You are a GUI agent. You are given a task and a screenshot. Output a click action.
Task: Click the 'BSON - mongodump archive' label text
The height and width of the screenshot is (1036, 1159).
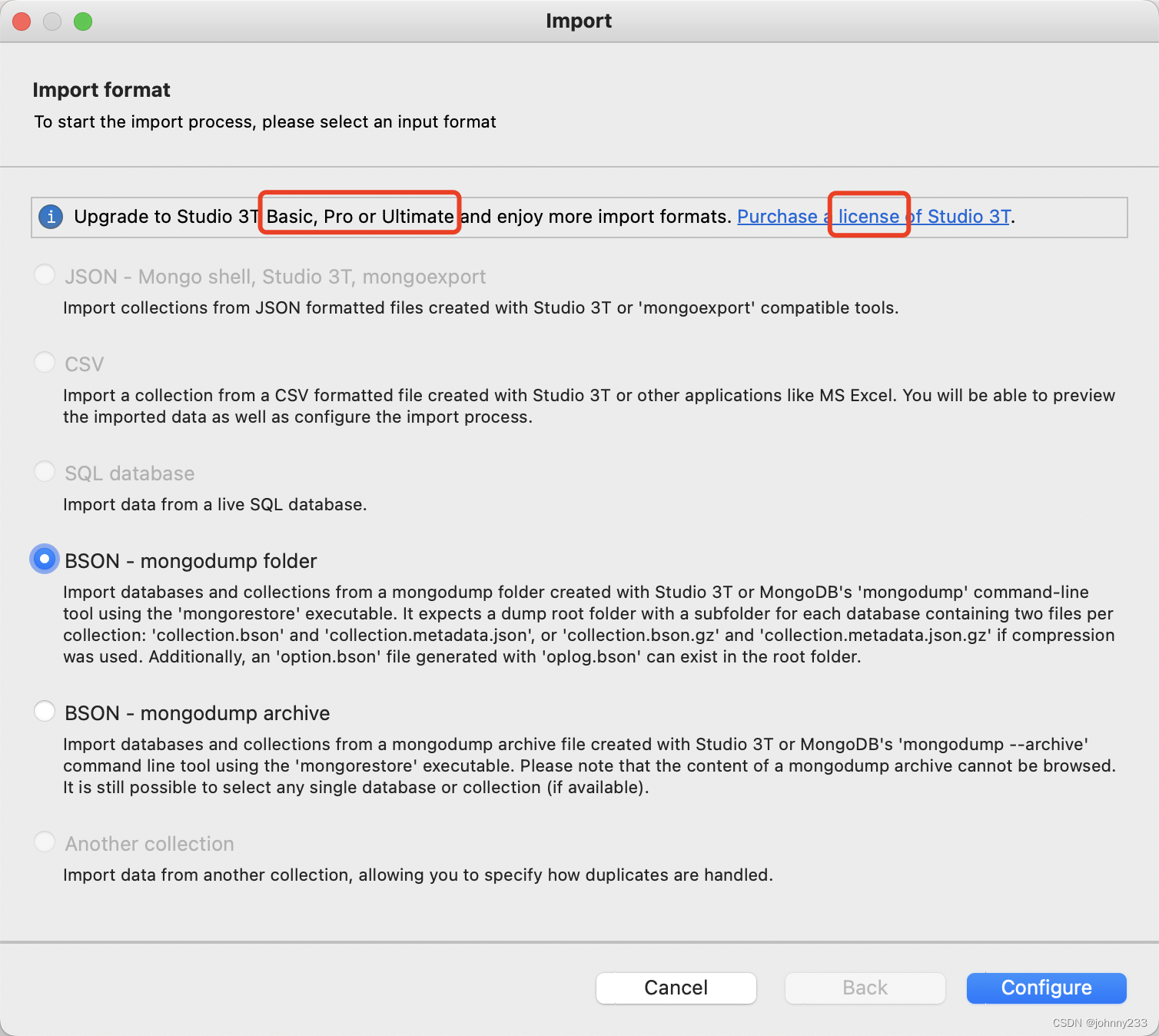198,713
